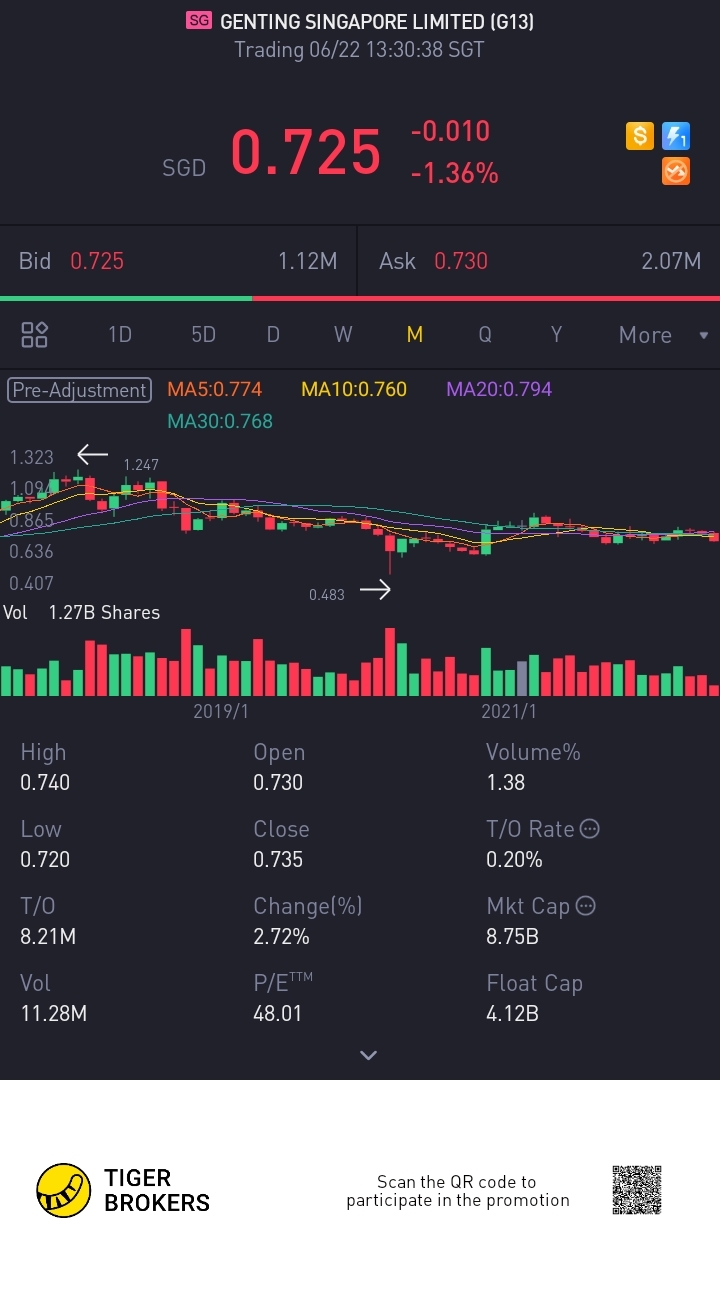
Task: Tap the T/O 8.21M value
Action: tap(48, 936)
